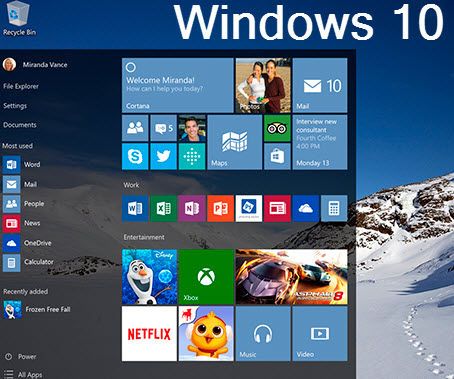Launch the Fitbit tile
This screenshot has height=379, width=454.
pyautogui.click(x=192, y=156)
